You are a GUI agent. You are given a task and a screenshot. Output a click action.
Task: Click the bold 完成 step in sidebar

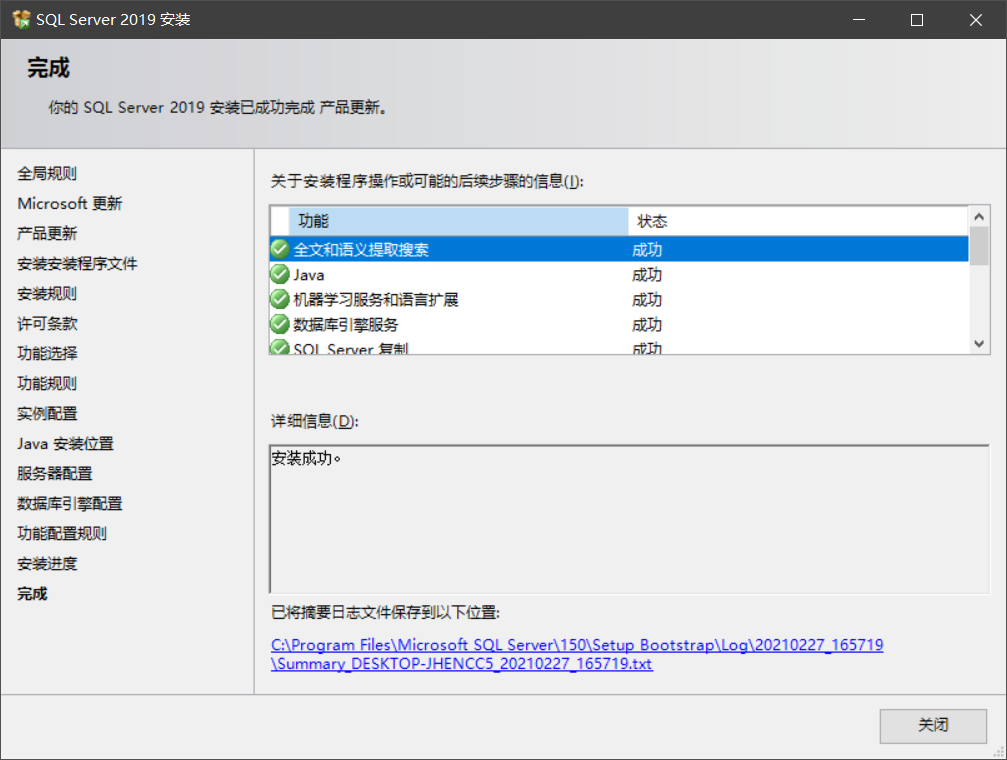click(x=32, y=594)
